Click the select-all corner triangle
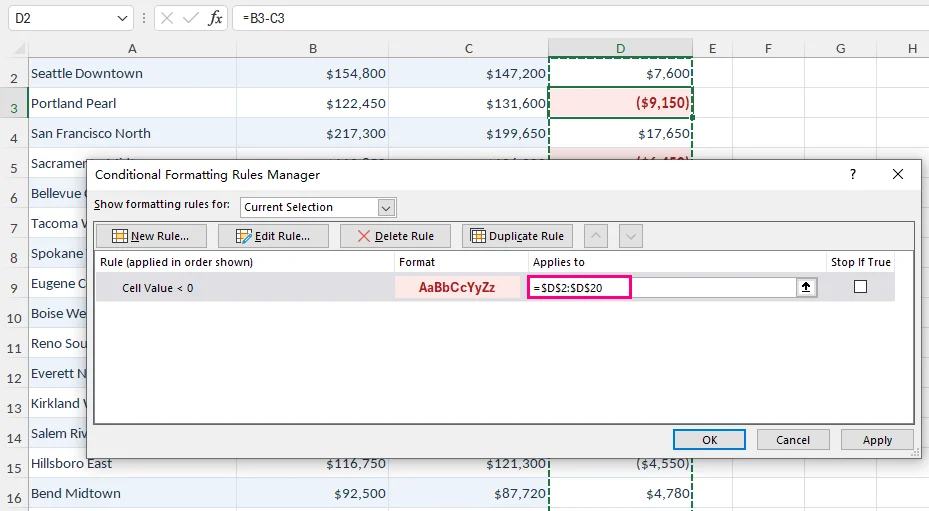The height and width of the screenshot is (511, 929). (19, 49)
